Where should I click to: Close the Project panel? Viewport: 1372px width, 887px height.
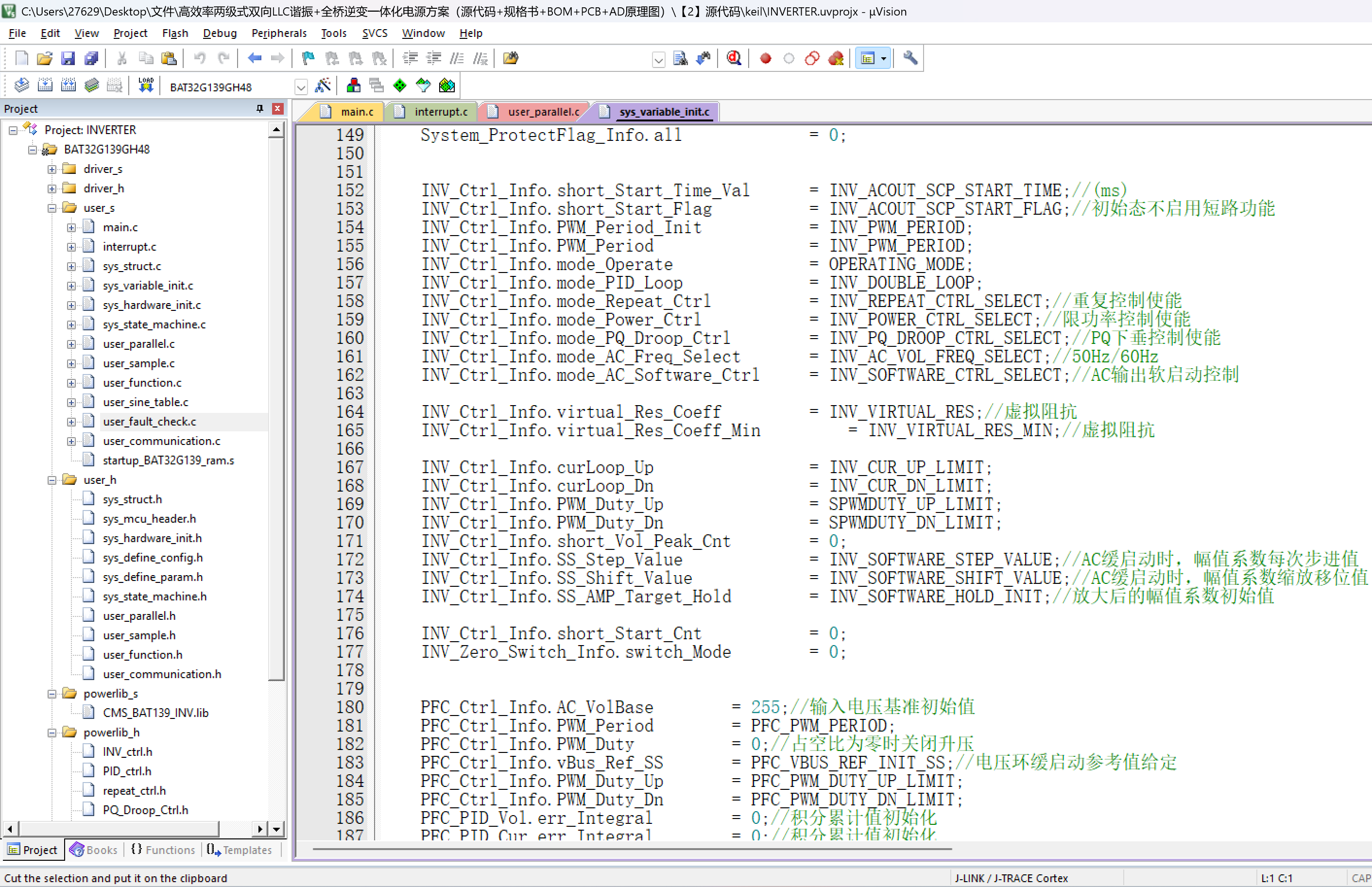277,108
